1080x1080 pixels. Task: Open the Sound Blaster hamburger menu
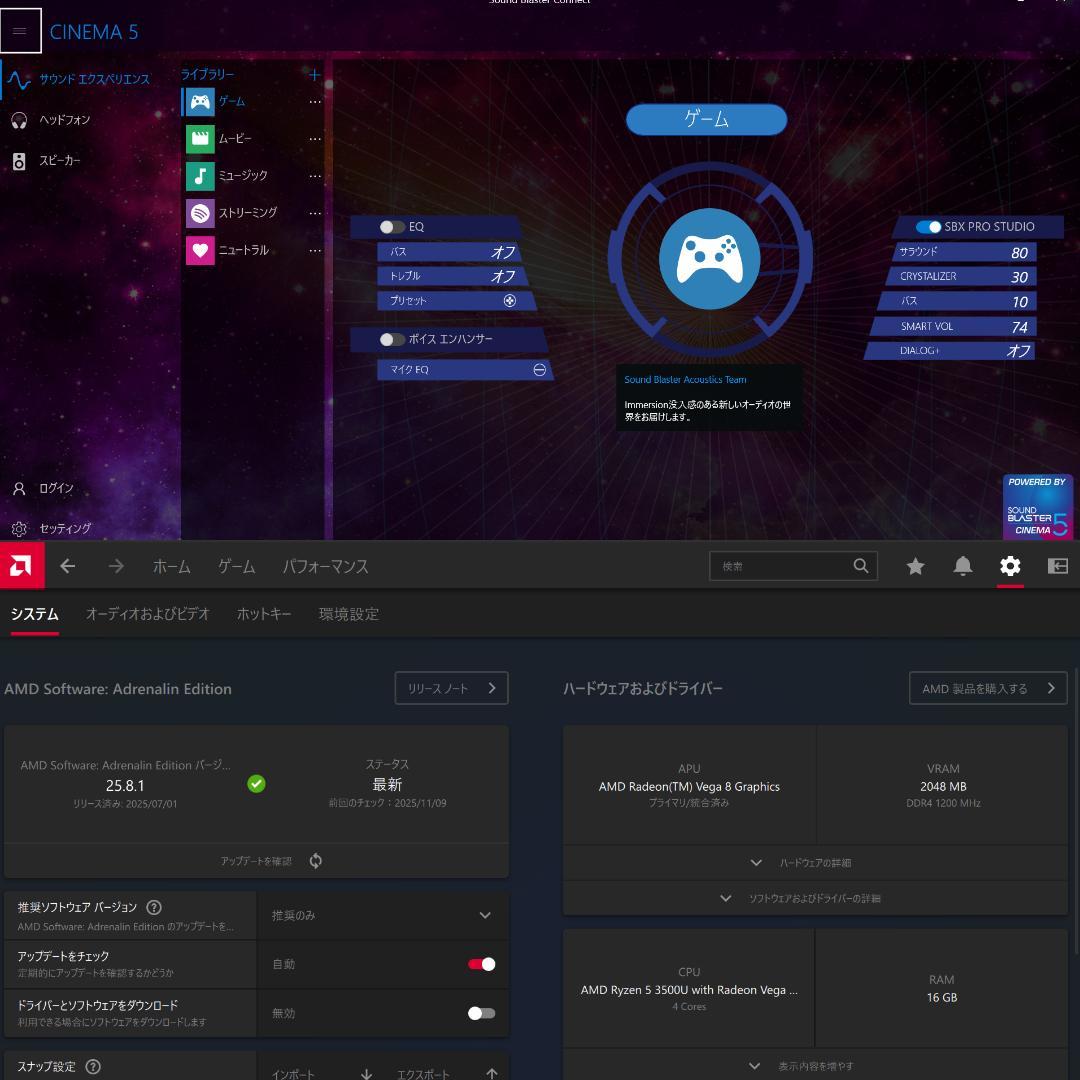point(20,31)
